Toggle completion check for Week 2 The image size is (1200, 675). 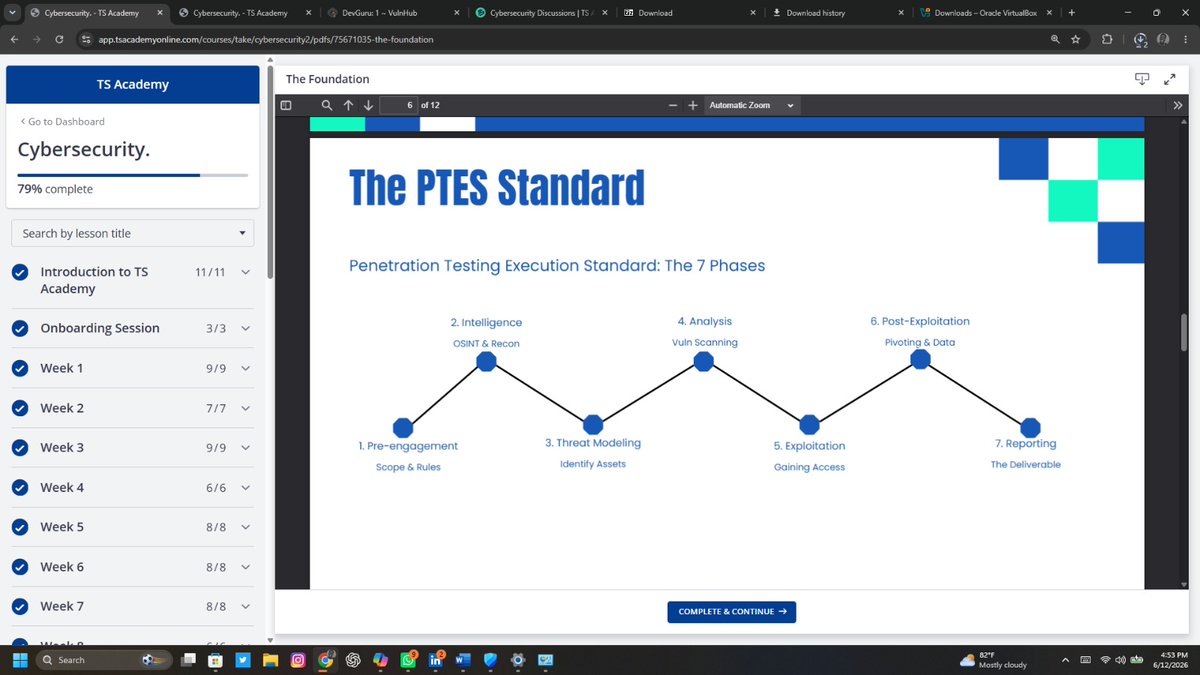pyautogui.click(x=19, y=408)
